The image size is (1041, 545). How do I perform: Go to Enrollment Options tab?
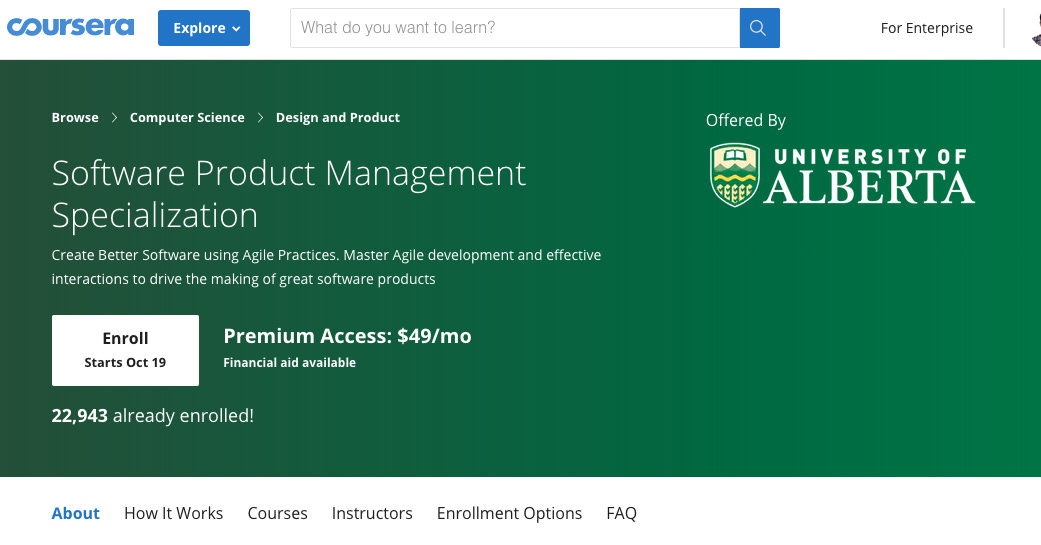pyautogui.click(x=509, y=513)
